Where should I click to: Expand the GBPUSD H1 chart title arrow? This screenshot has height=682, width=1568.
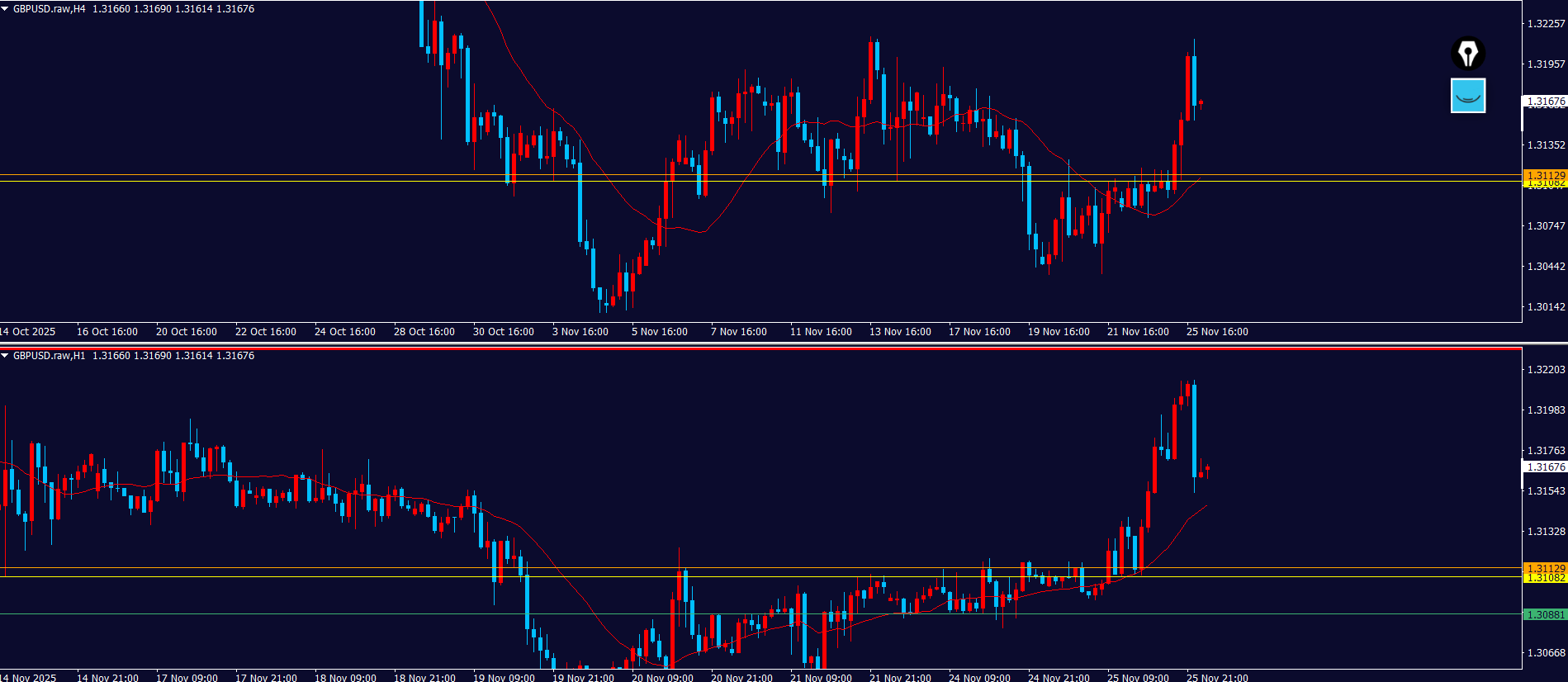pyautogui.click(x=5, y=356)
